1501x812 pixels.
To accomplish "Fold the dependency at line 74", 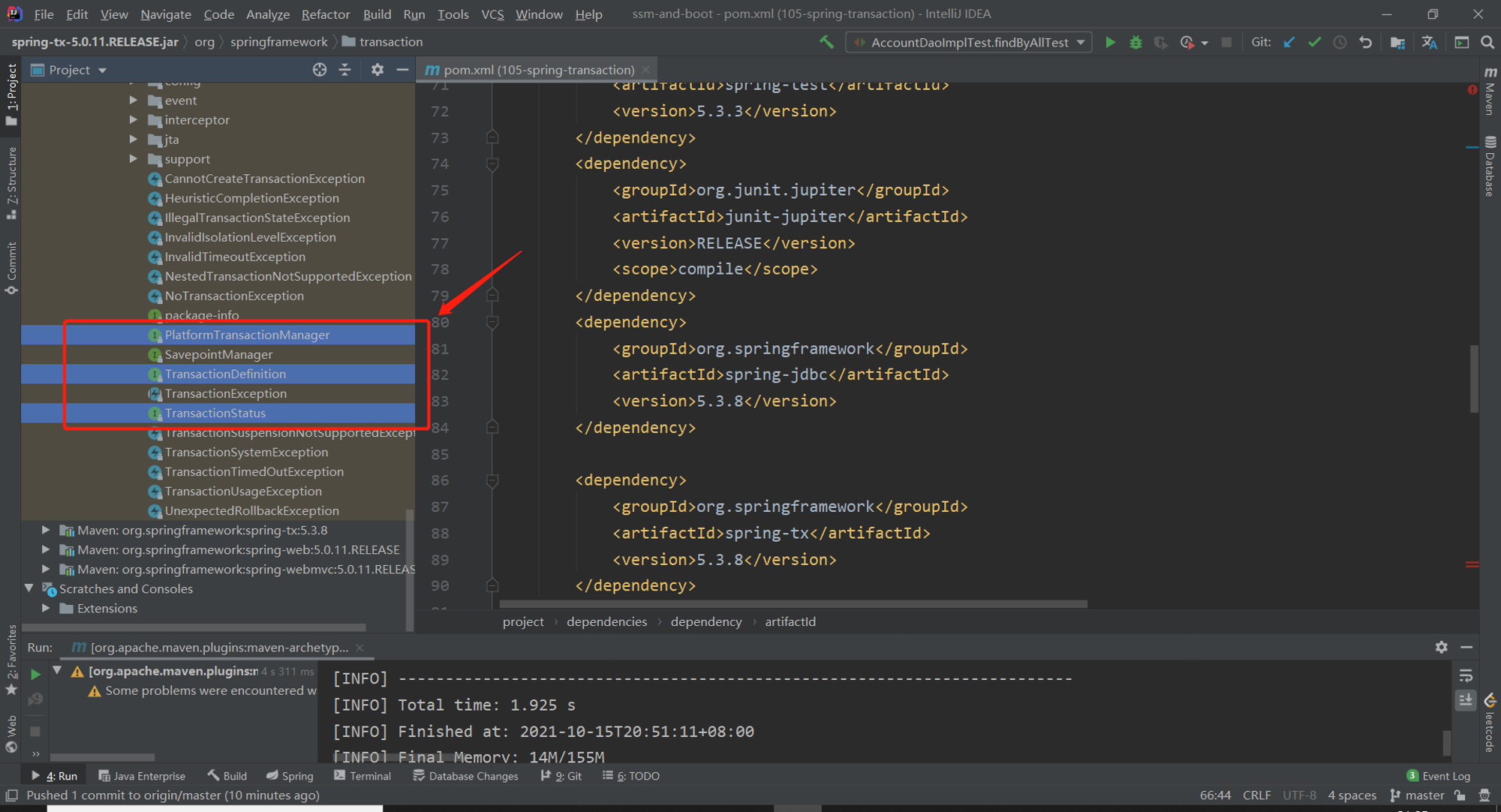I will click(x=492, y=164).
